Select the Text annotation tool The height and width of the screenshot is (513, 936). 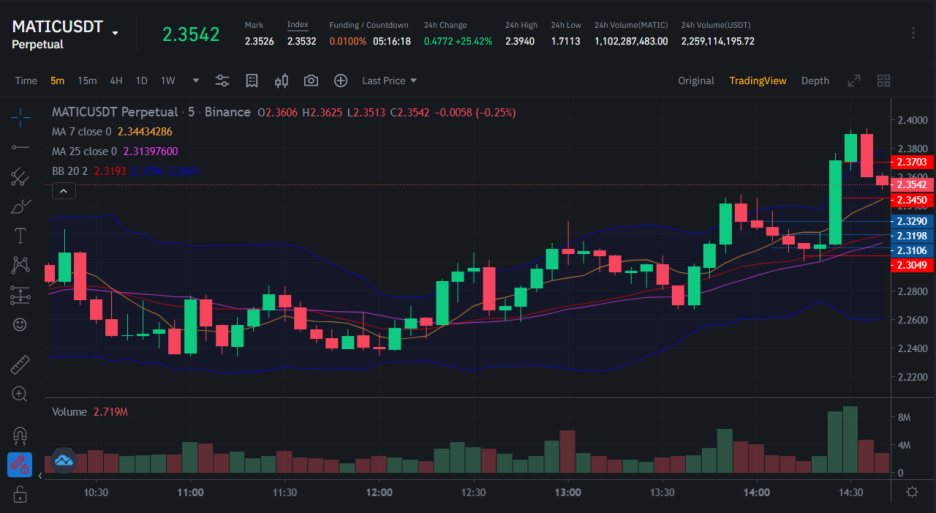[20, 236]
